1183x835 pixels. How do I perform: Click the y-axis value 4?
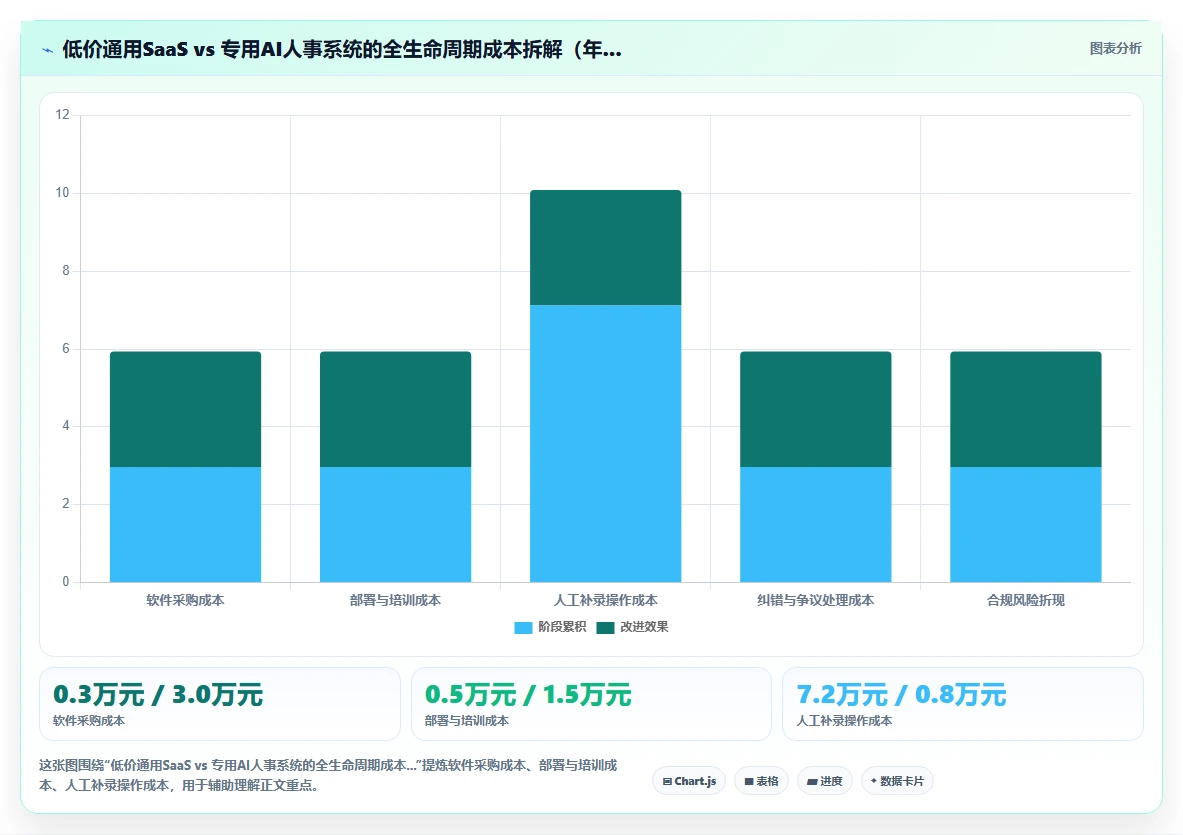tap(66, 425)
